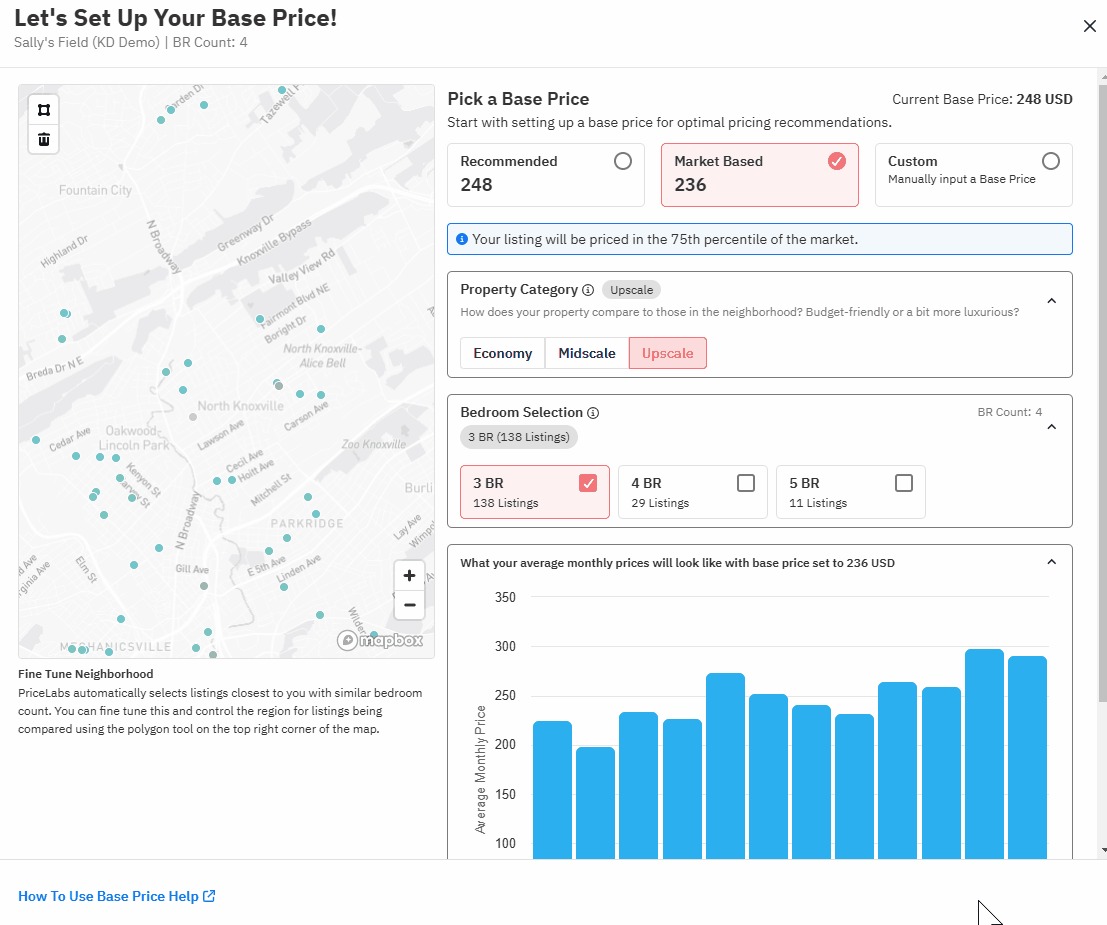The height and width of the screenshot is (925, 1107).
Task: Zoom in on the map
Action: [409, 576]
